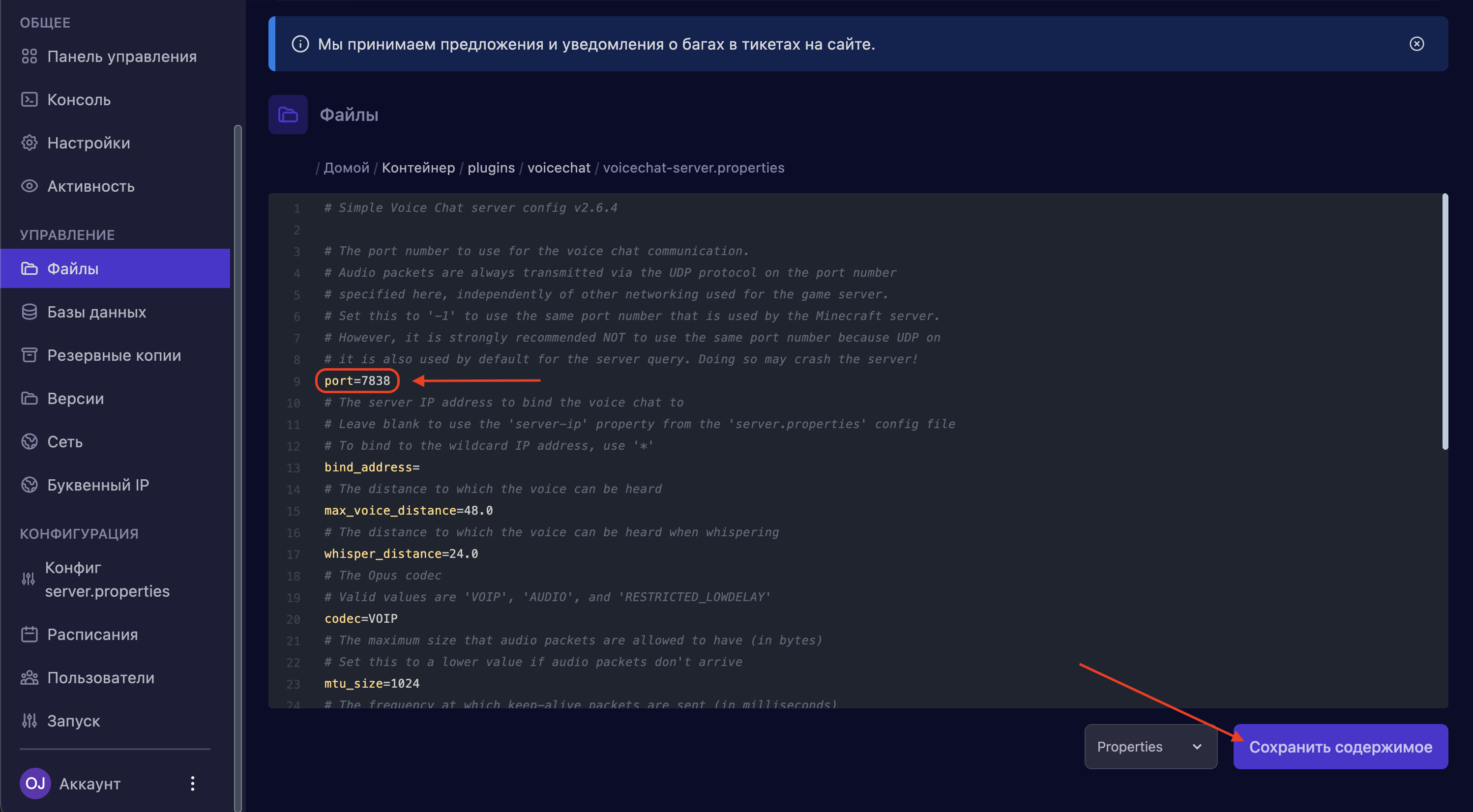
Task: Click the Activity eye icon
Action: pyautogui.click(x=29, y=186)
